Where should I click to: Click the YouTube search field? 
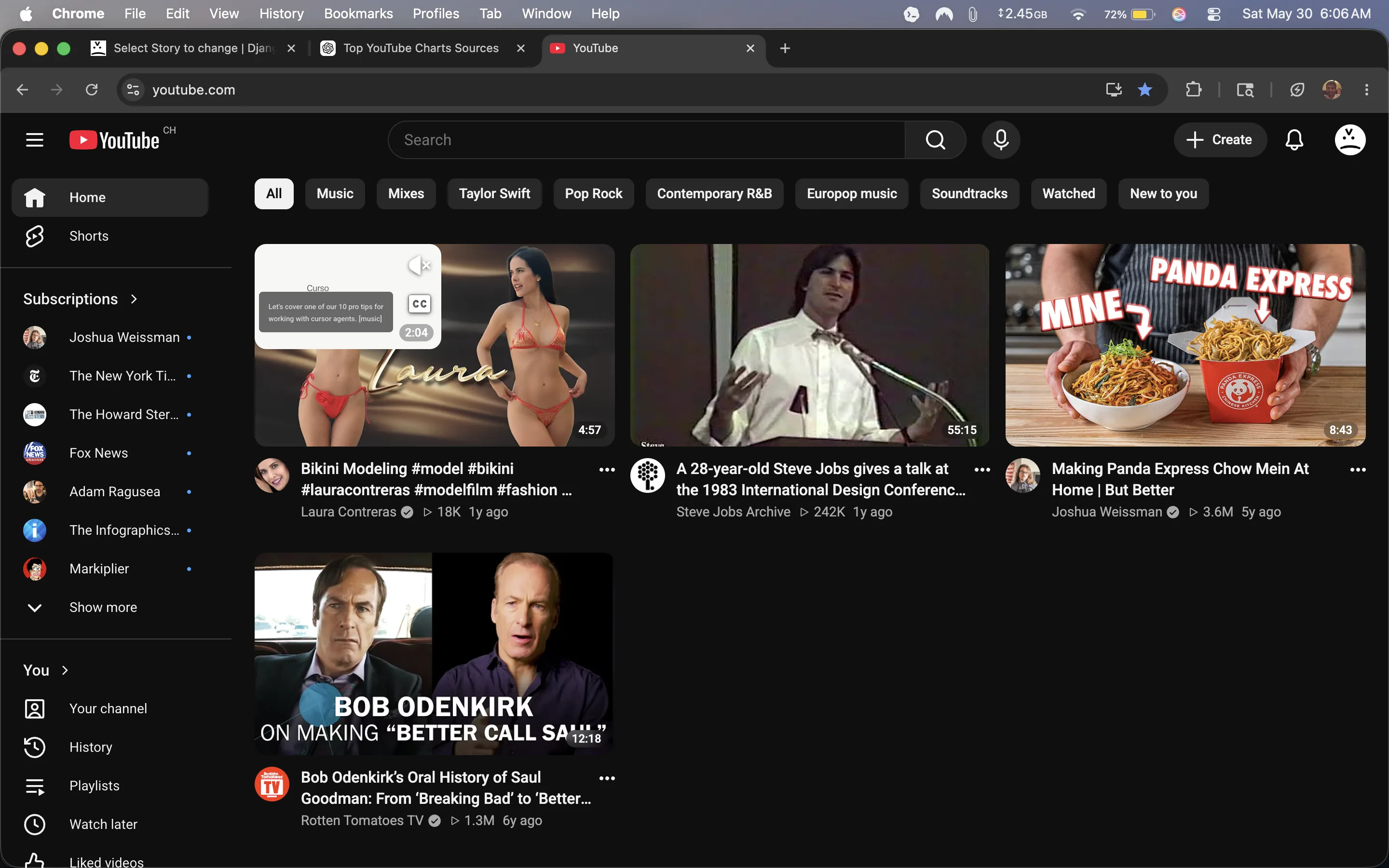click(647, 139)
